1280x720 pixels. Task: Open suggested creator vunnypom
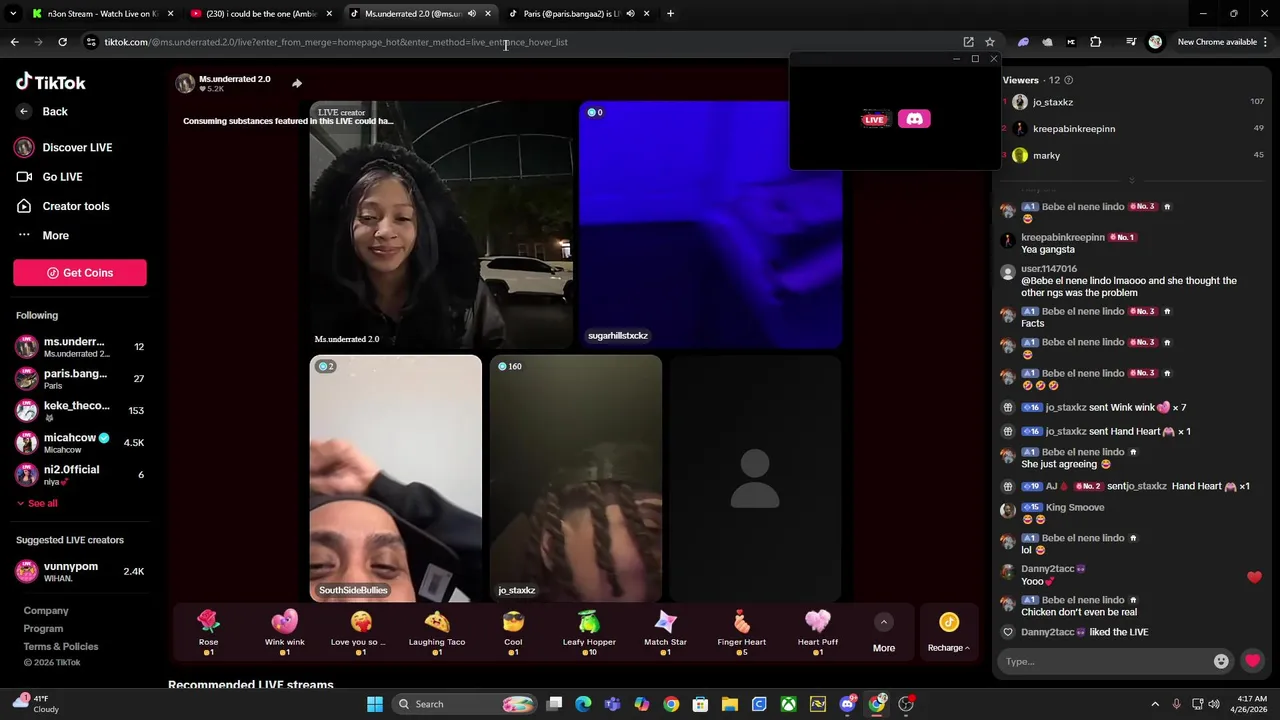80,571
